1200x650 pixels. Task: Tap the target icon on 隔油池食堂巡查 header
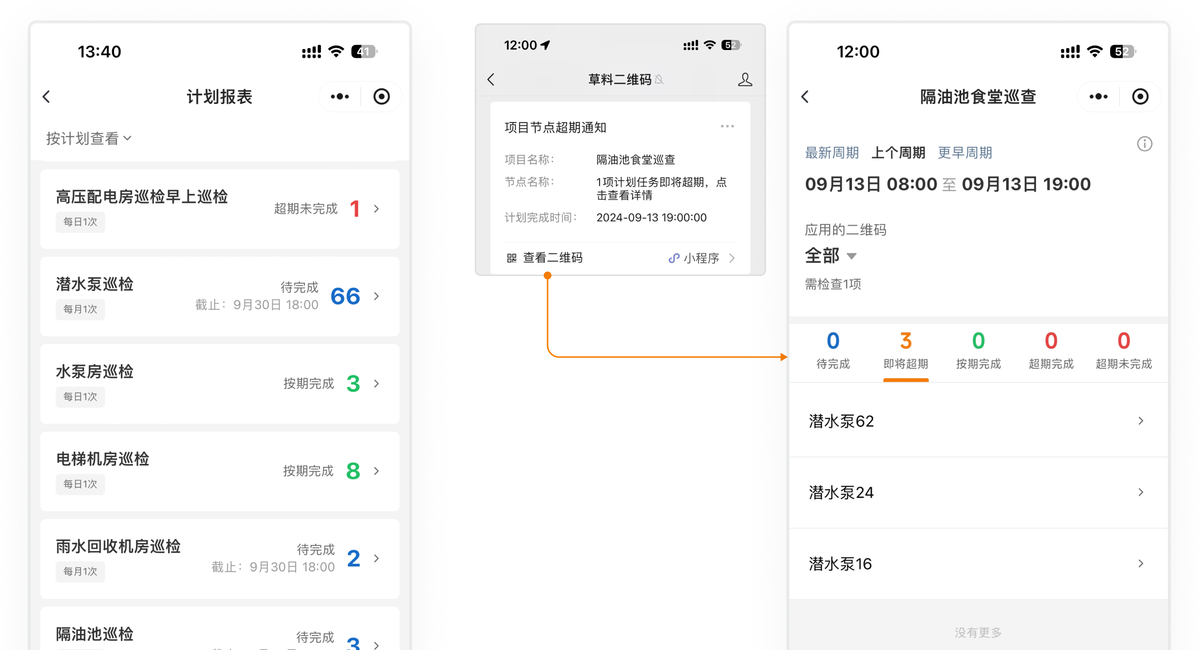[x=1140, y=97]
